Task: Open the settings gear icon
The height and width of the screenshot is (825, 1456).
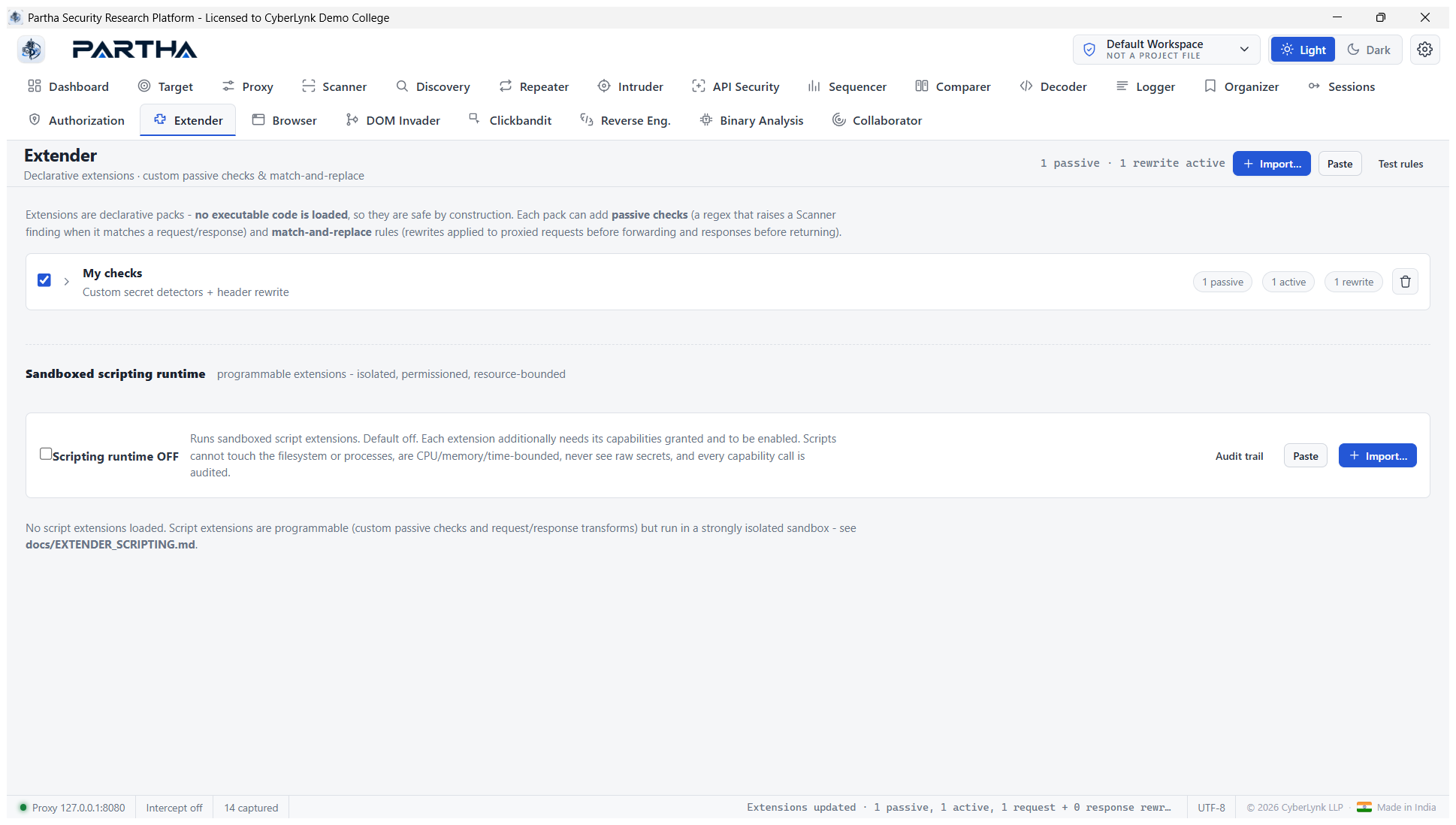Action: (1424, 50)
